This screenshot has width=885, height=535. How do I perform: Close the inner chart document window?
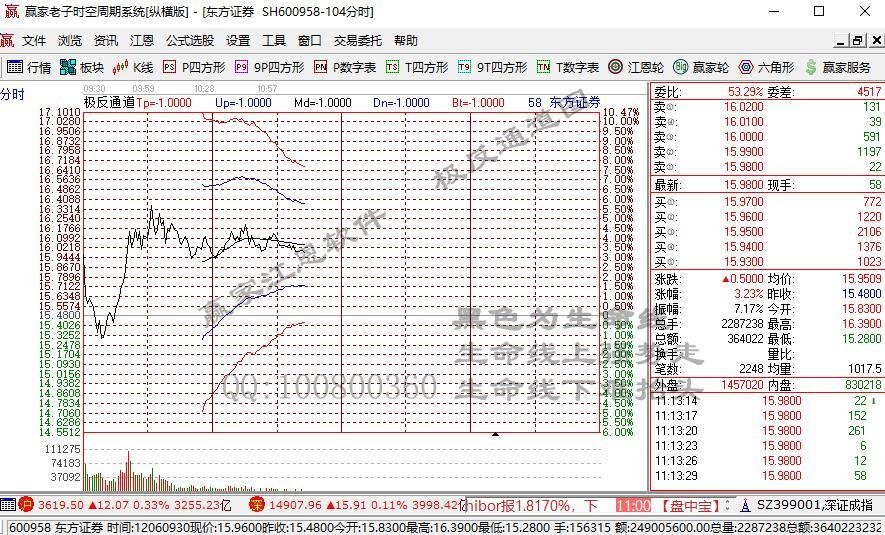click(877, 41)
